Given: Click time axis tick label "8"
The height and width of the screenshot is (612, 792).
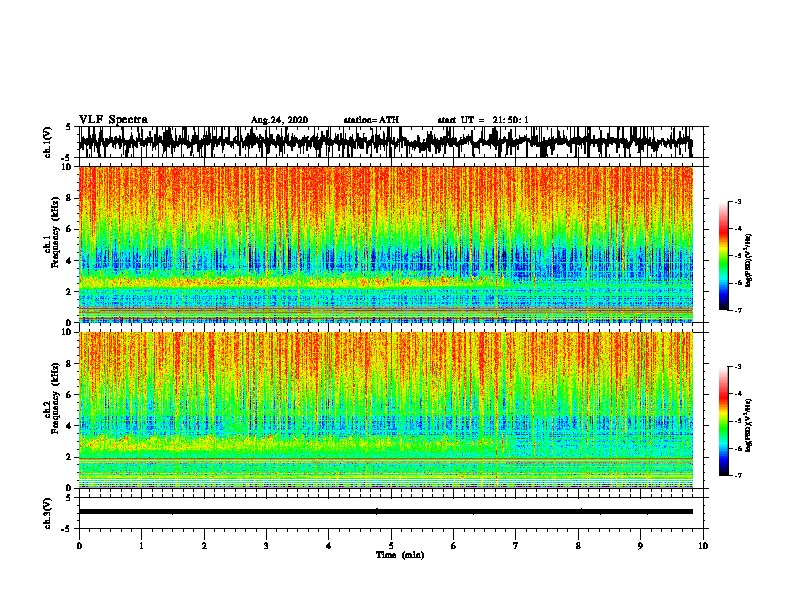Looking at the screenshot, I should coord(578,546).
